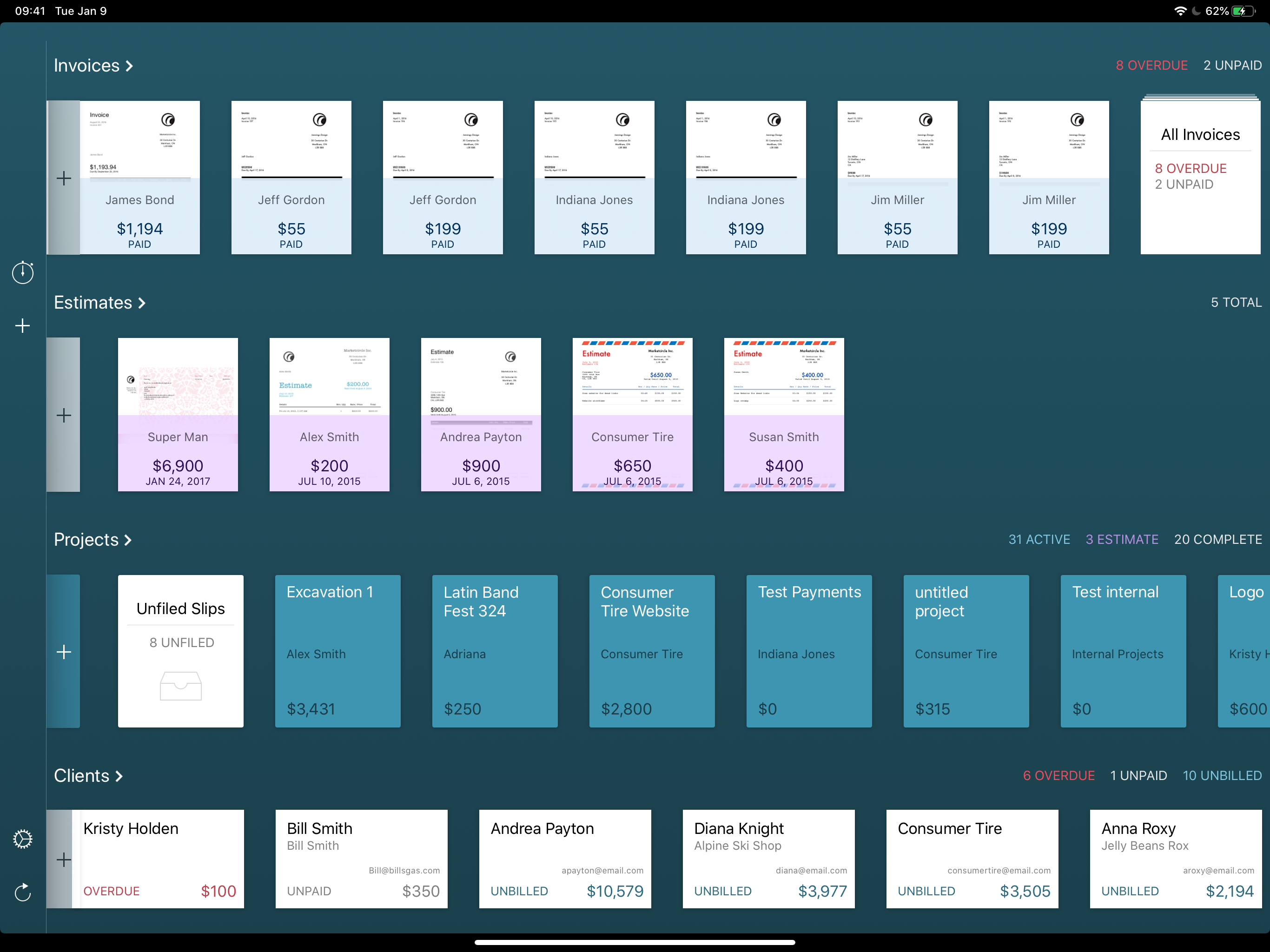Open Indiana Jones $199 invoice
The width and height of the screenshot is (1270, 952).
click(746, 178)
